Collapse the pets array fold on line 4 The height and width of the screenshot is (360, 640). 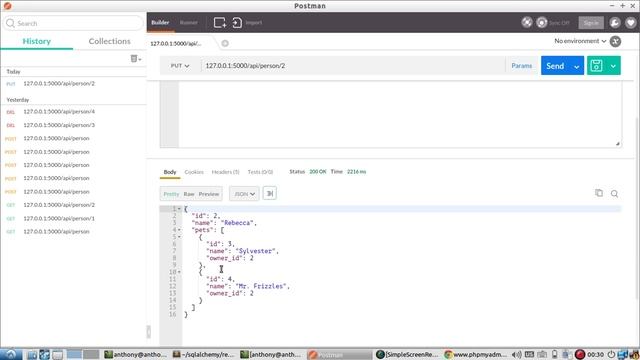coord(179,230)
